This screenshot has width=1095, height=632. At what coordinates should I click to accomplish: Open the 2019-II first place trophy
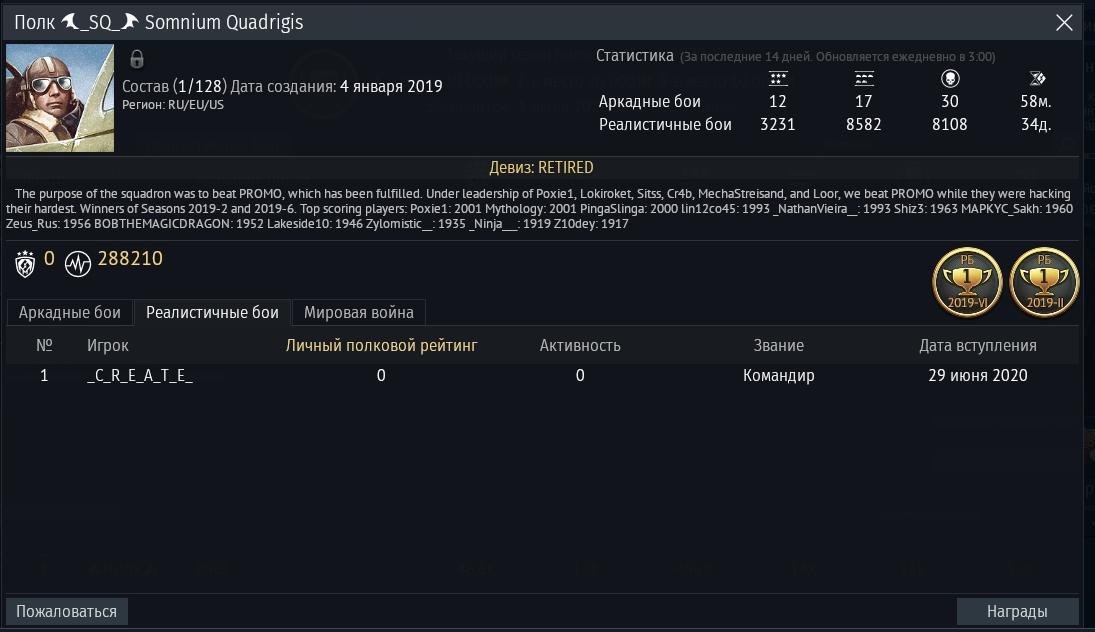[1044, 282]
